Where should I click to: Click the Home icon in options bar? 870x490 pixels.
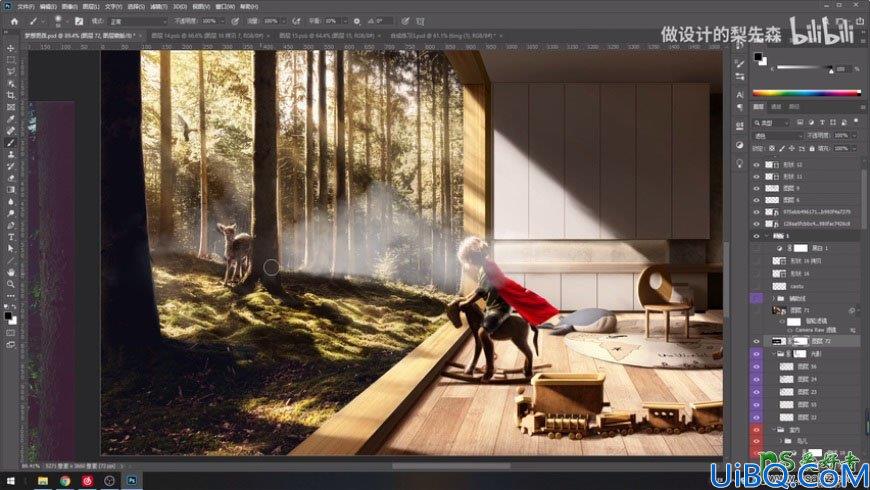(x=14, y=21)
